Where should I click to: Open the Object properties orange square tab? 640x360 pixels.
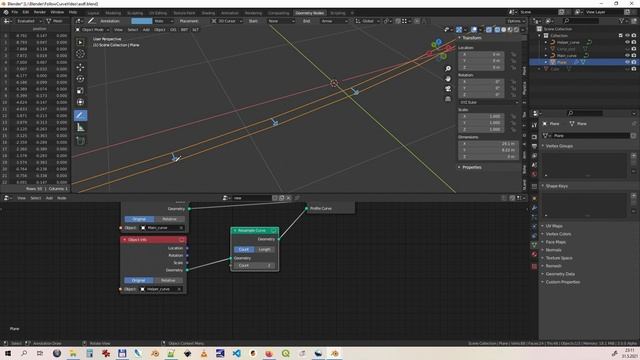534,198
